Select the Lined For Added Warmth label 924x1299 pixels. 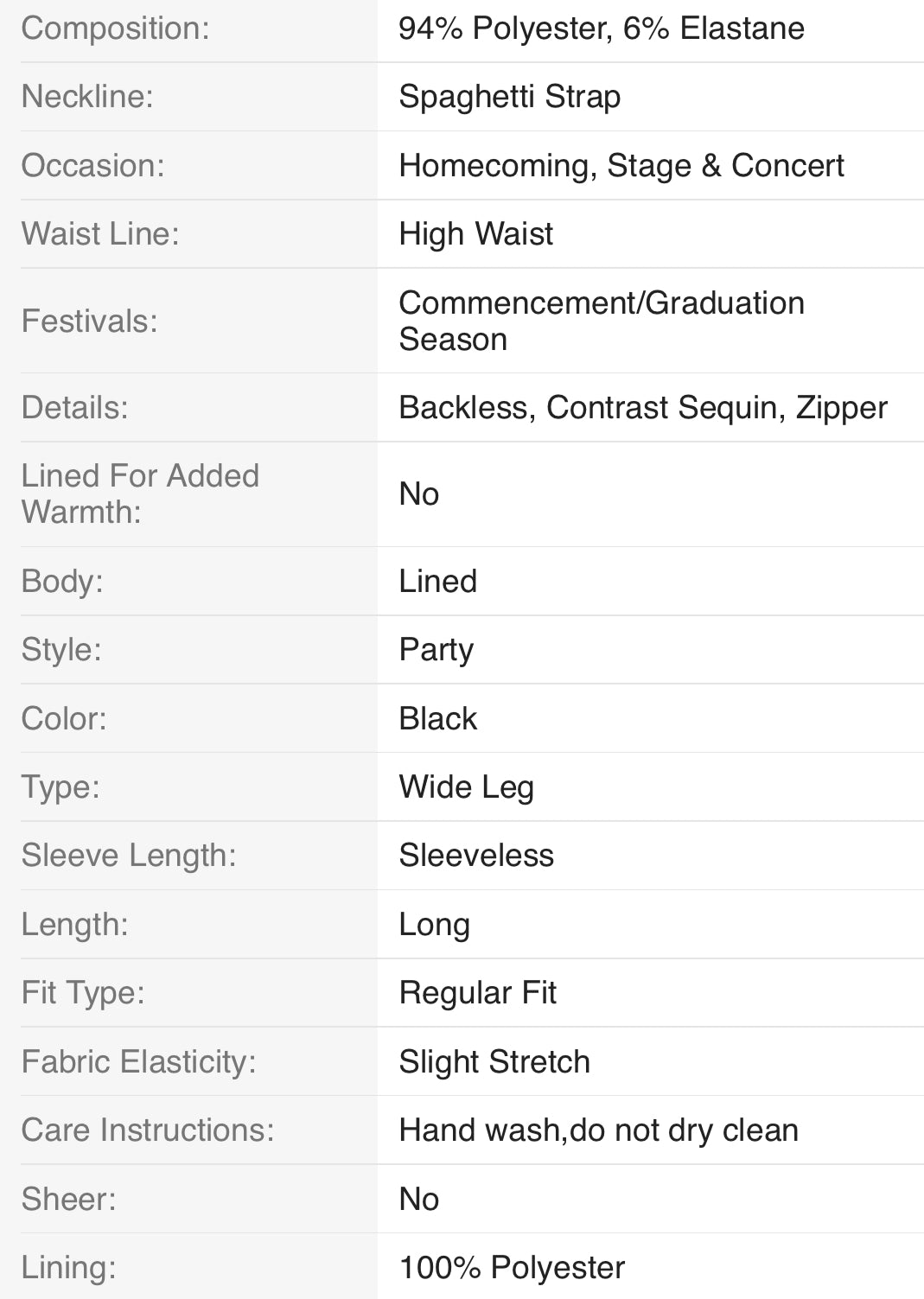click(x=139, y=493)
